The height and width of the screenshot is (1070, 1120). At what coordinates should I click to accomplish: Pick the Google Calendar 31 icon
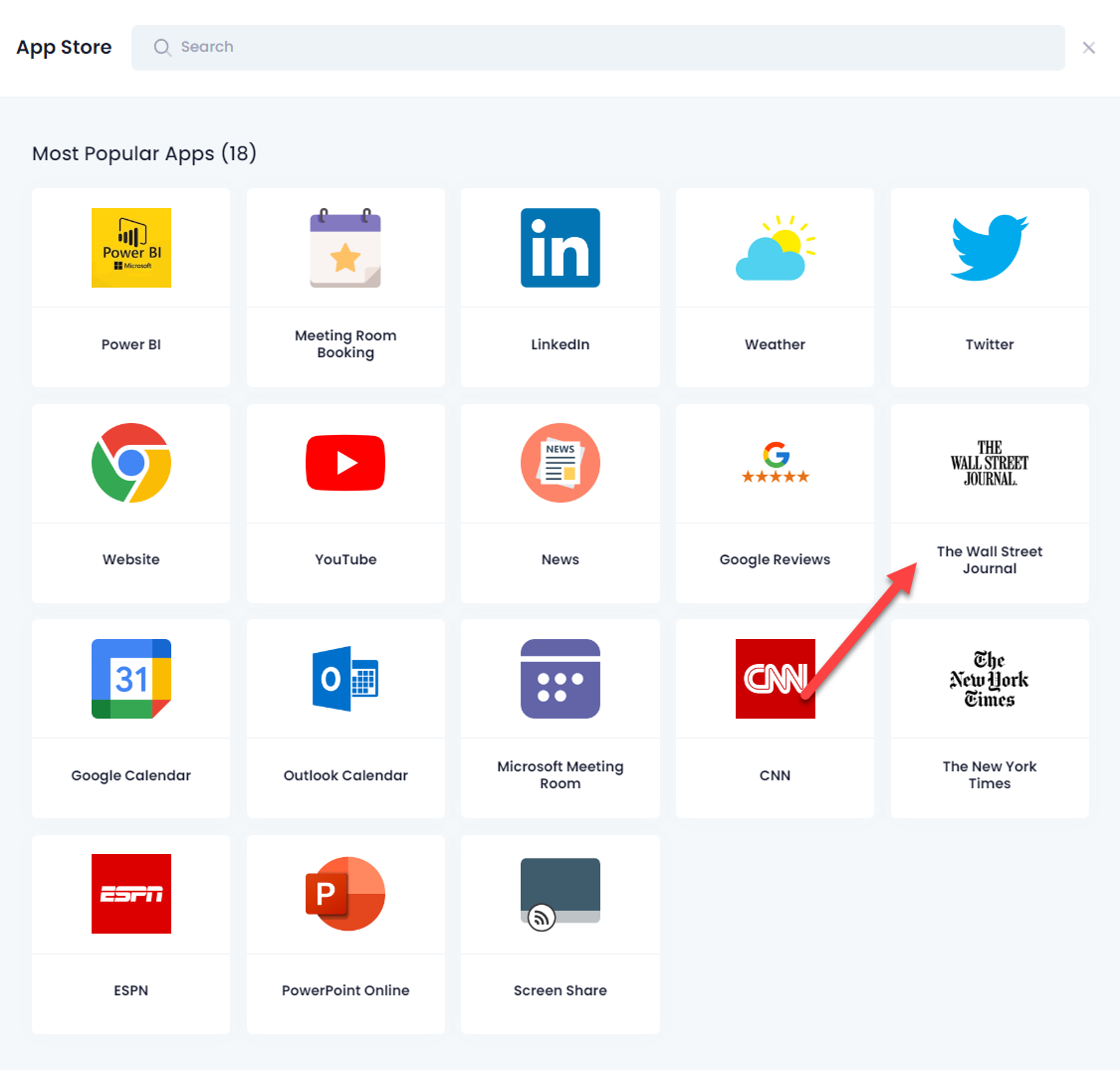tap(131, 679)
